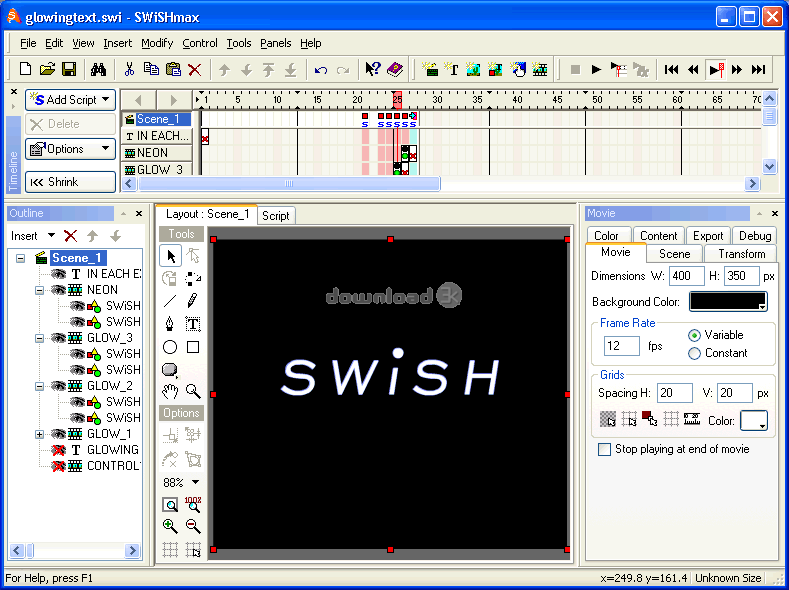Click the Paste clipboard icon
This screenshot has width=789, height=590.
pyautogui.click(x=173, y=69)
